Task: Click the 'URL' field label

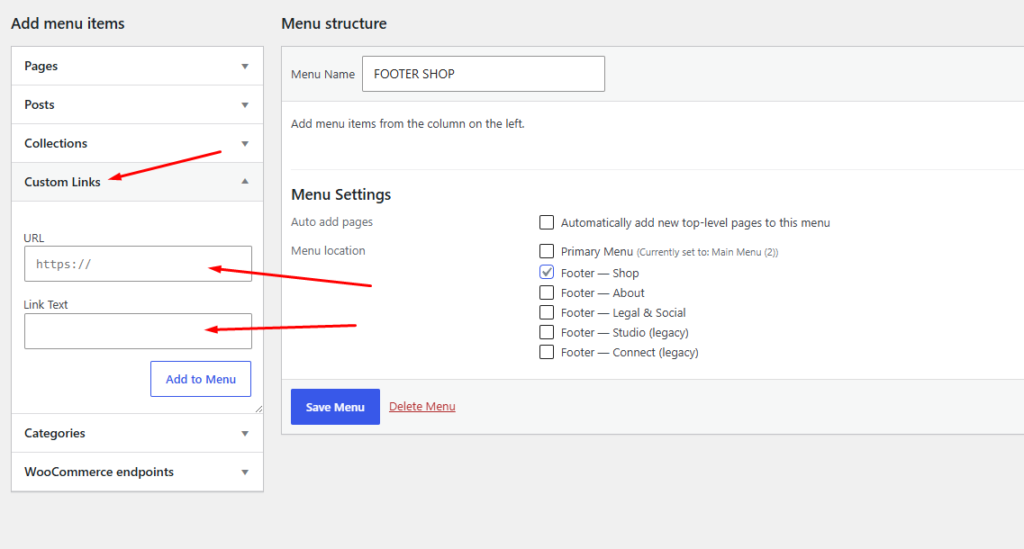Action: 34,238
